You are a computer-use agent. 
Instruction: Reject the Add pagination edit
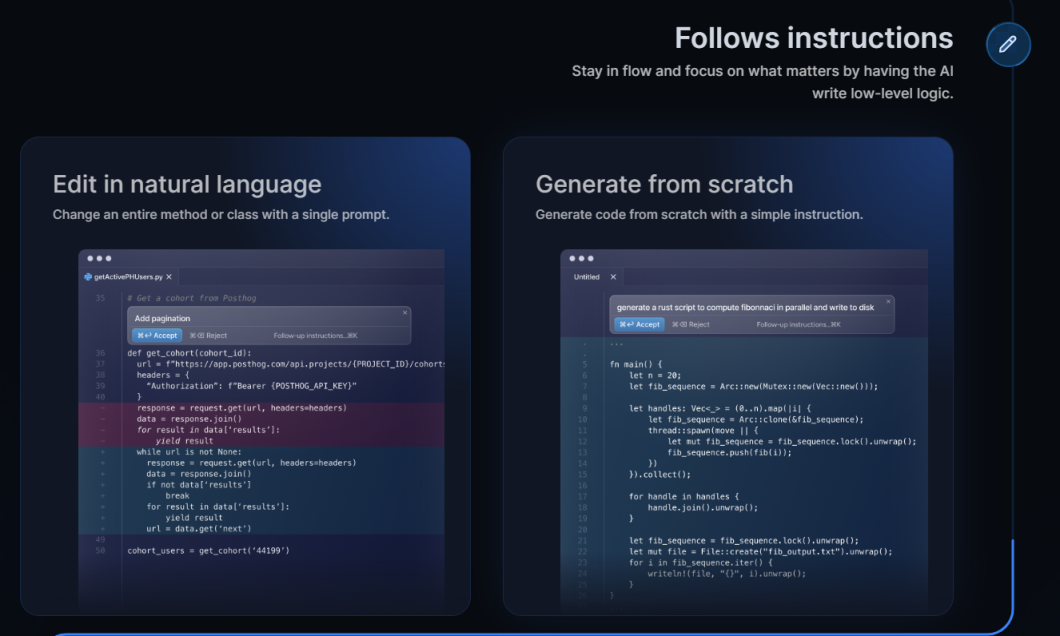(x=208, y=336)
